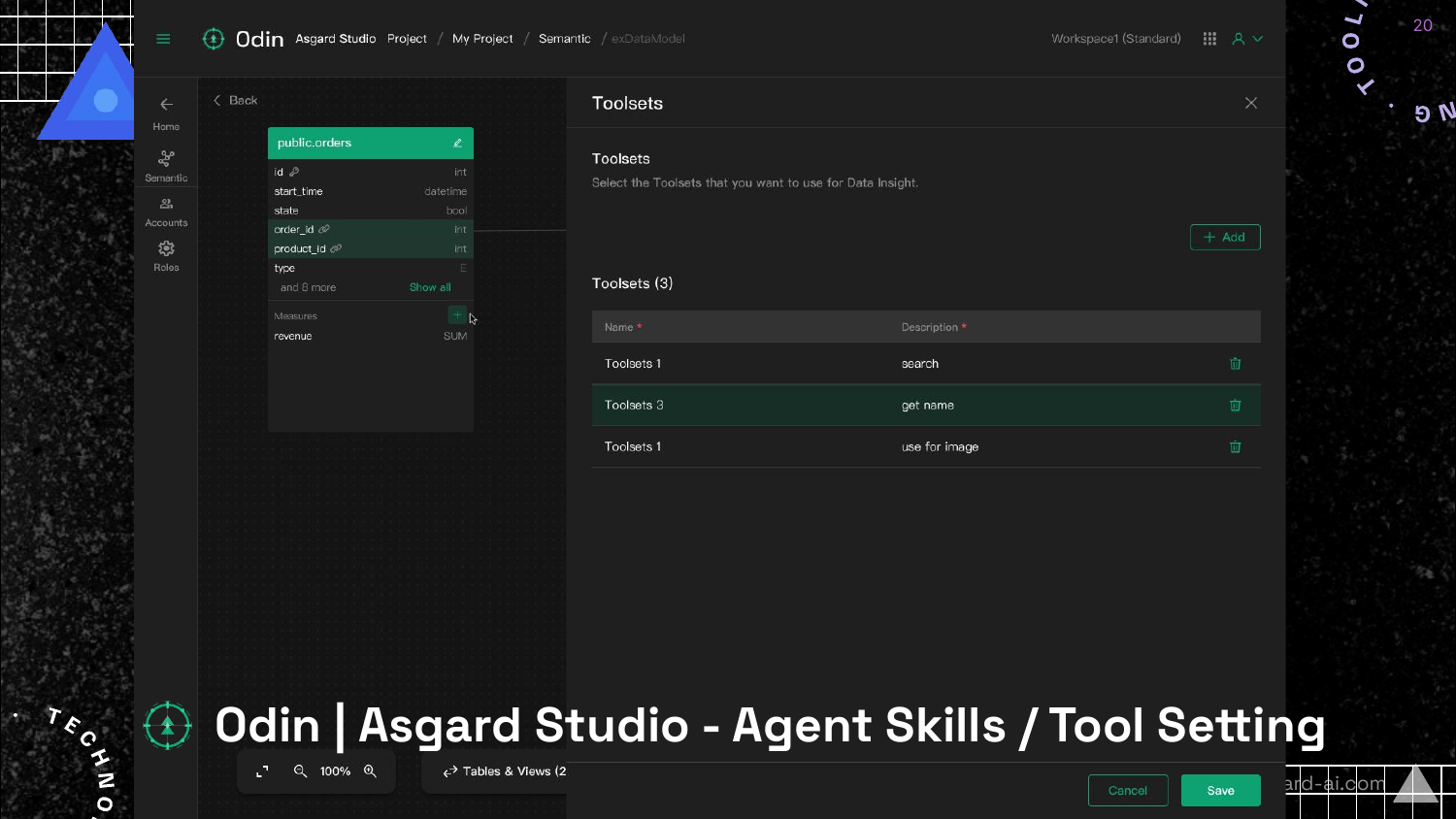The height and width of the screenshot is (819, 1456).
Task: Delete the use for image row
Action: coord(1236,447)
